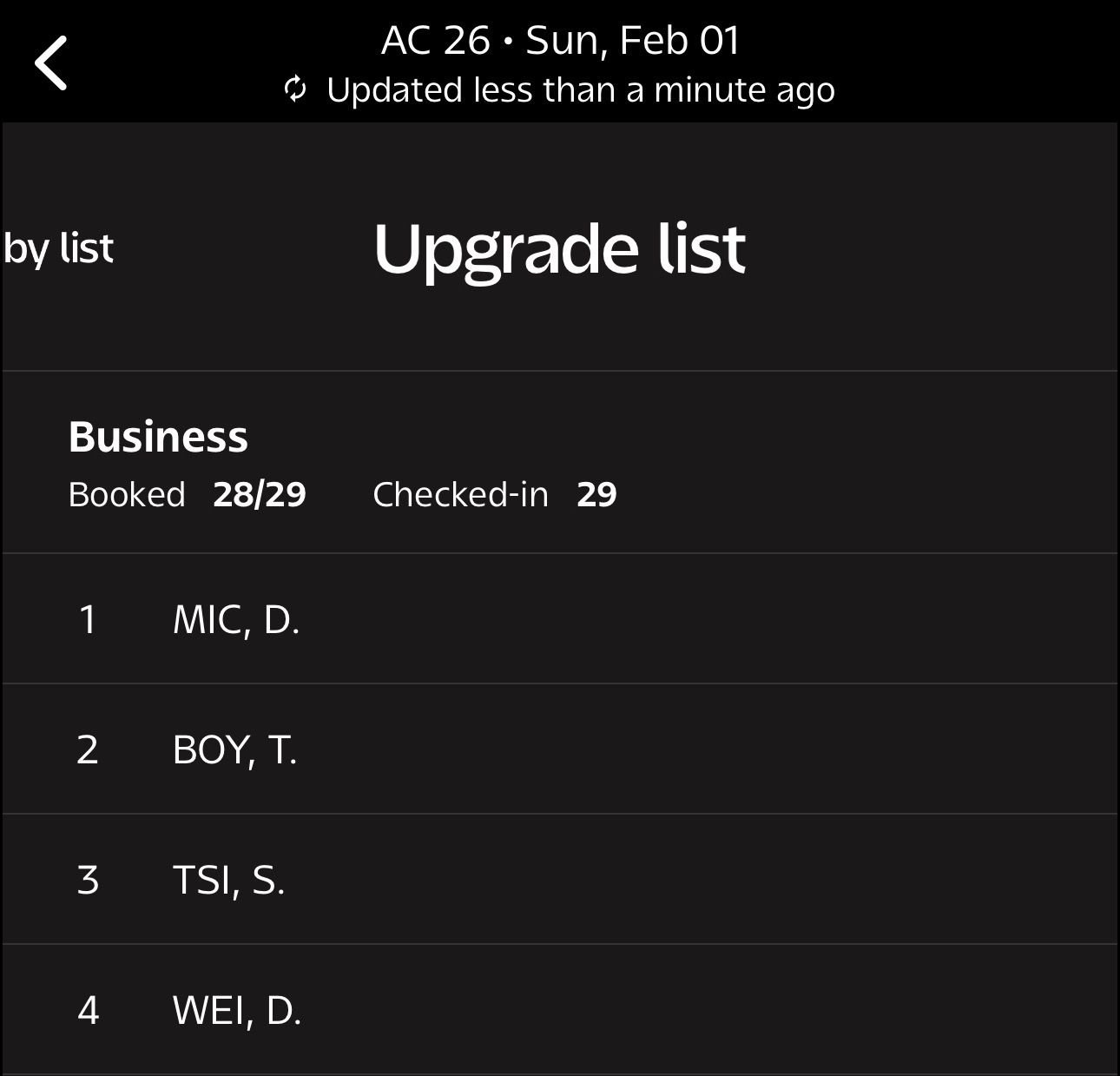Select the Upgrade list tab
The width and height of the screenshot is (1120, 1076).
click(x=559, y=248)
